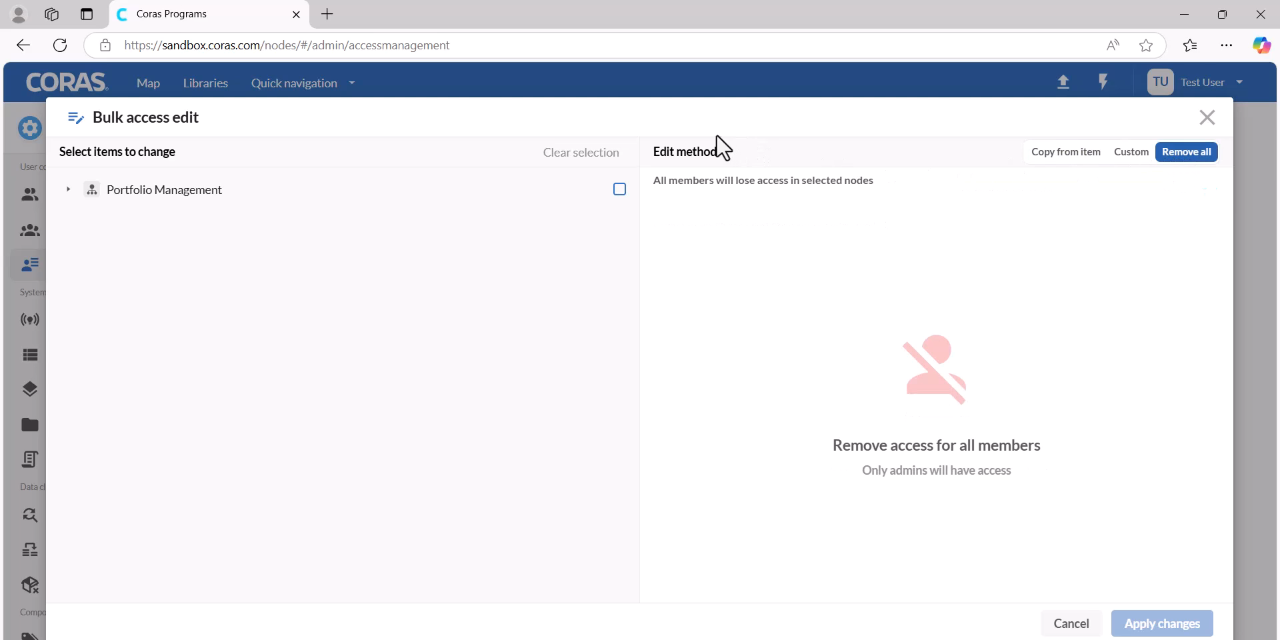Click the Portfolio Management hierarchy icon

(x=92, y=189)
